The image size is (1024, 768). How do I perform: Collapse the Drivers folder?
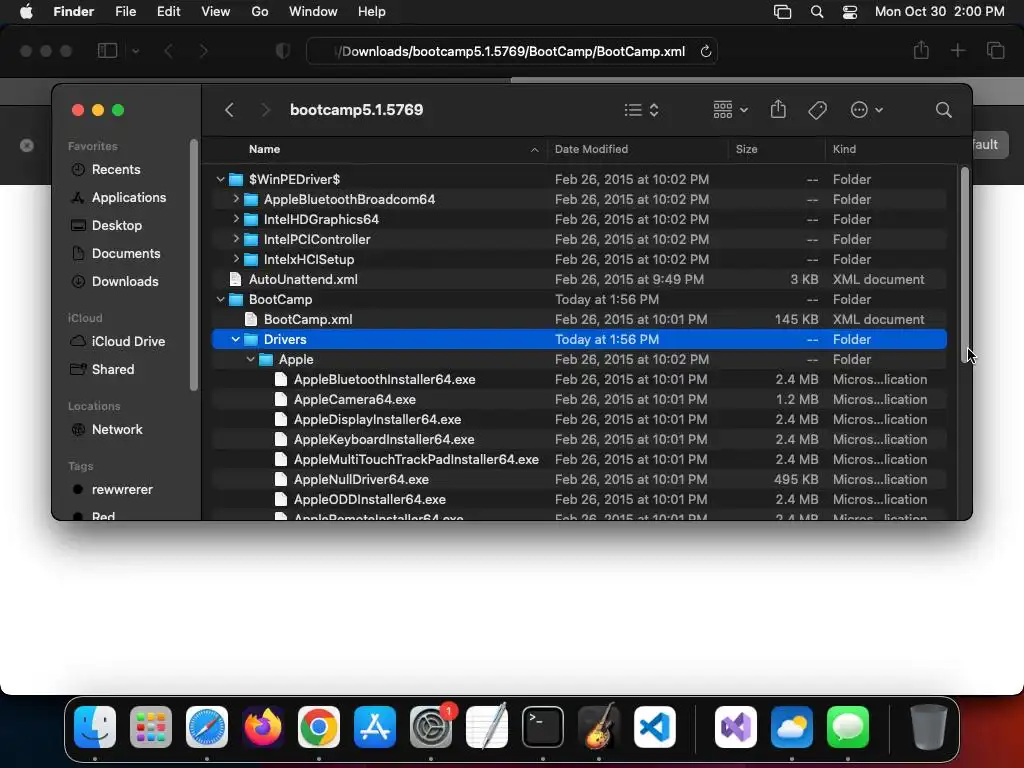[x=236, y=340]
